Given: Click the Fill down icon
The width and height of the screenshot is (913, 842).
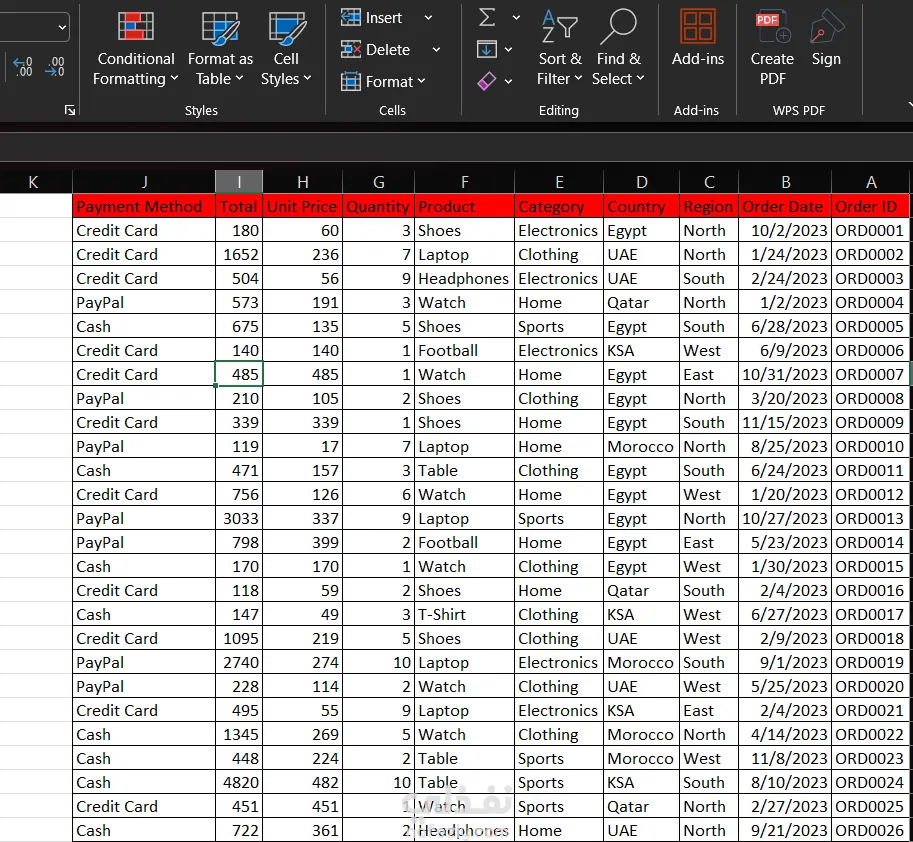Looking at the screenshot, I should [487, 49].
